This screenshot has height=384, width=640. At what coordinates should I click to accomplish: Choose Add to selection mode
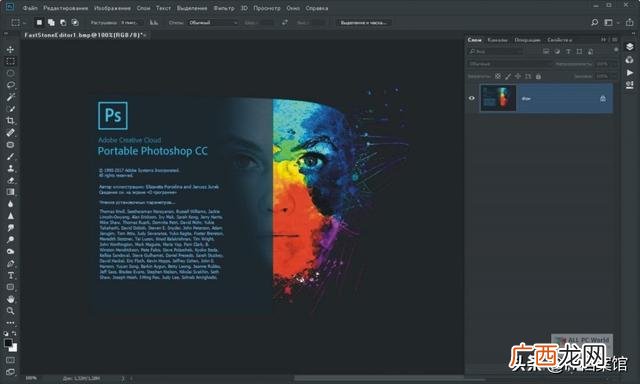click(x=51, y=22)
